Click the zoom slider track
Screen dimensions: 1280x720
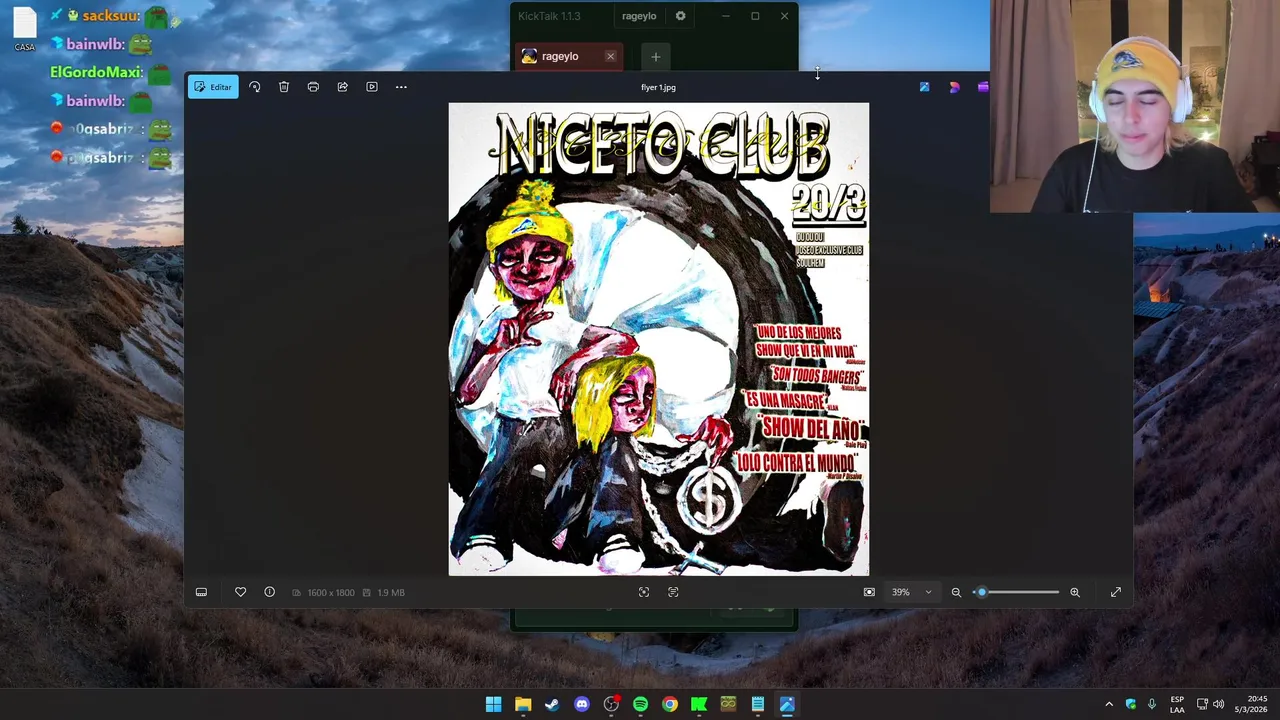[1016, 592]
